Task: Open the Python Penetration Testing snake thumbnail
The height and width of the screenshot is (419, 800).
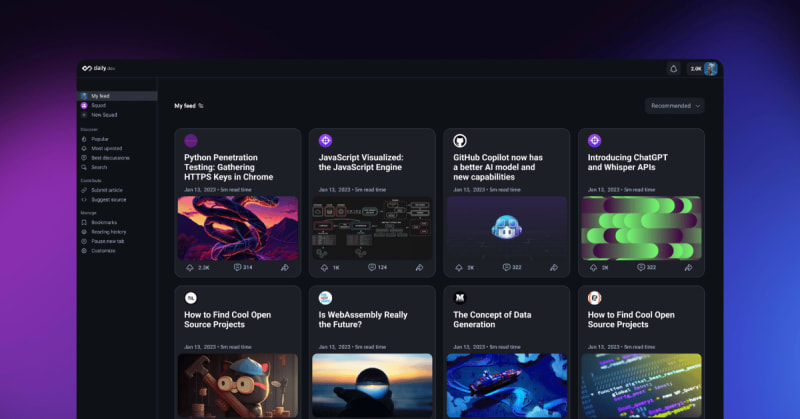Action: 238,228
